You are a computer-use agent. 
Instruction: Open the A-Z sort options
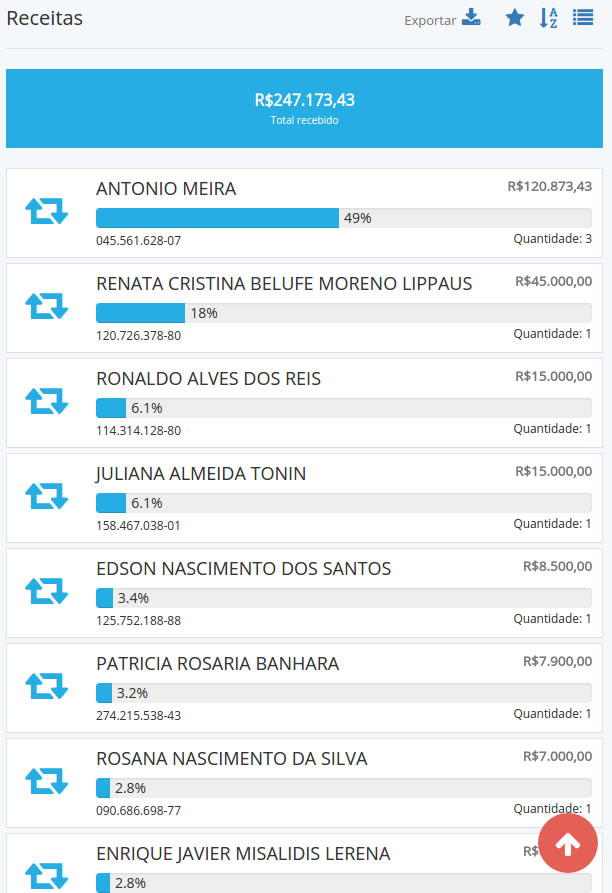coord(549,18)
